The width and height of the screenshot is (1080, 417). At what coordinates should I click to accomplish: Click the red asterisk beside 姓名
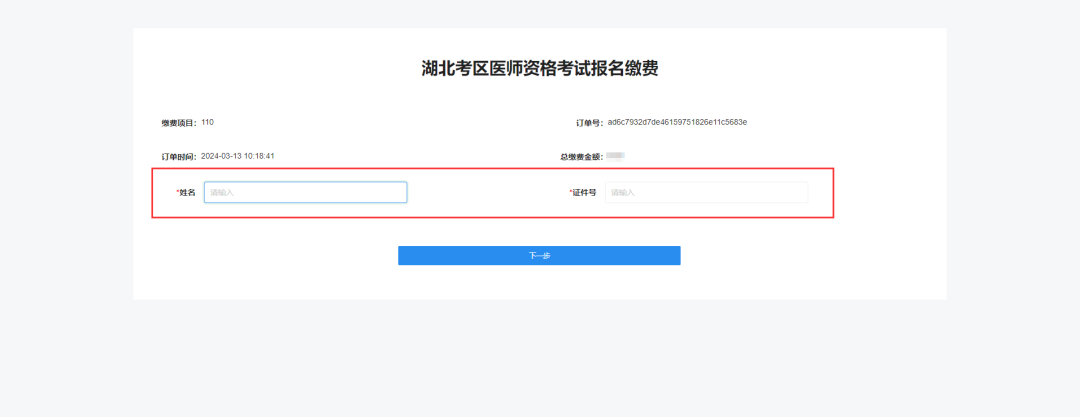click(x=177, y=191)
